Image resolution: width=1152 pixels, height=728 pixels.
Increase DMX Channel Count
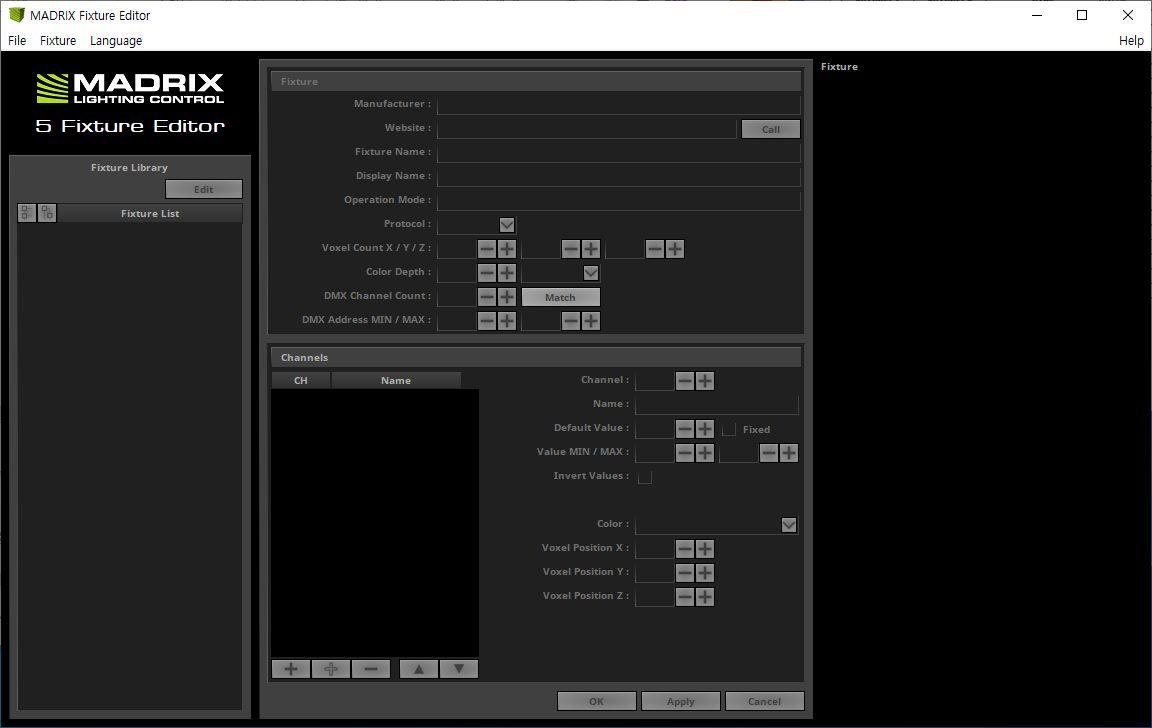(507, 297)
